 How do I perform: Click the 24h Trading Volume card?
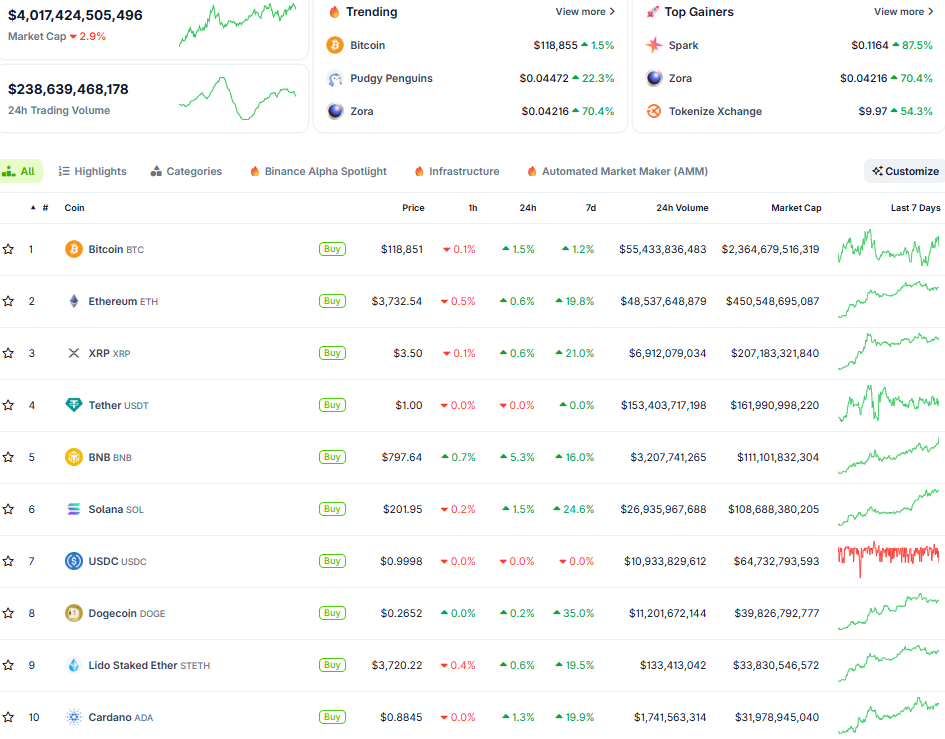coord(154,98)
